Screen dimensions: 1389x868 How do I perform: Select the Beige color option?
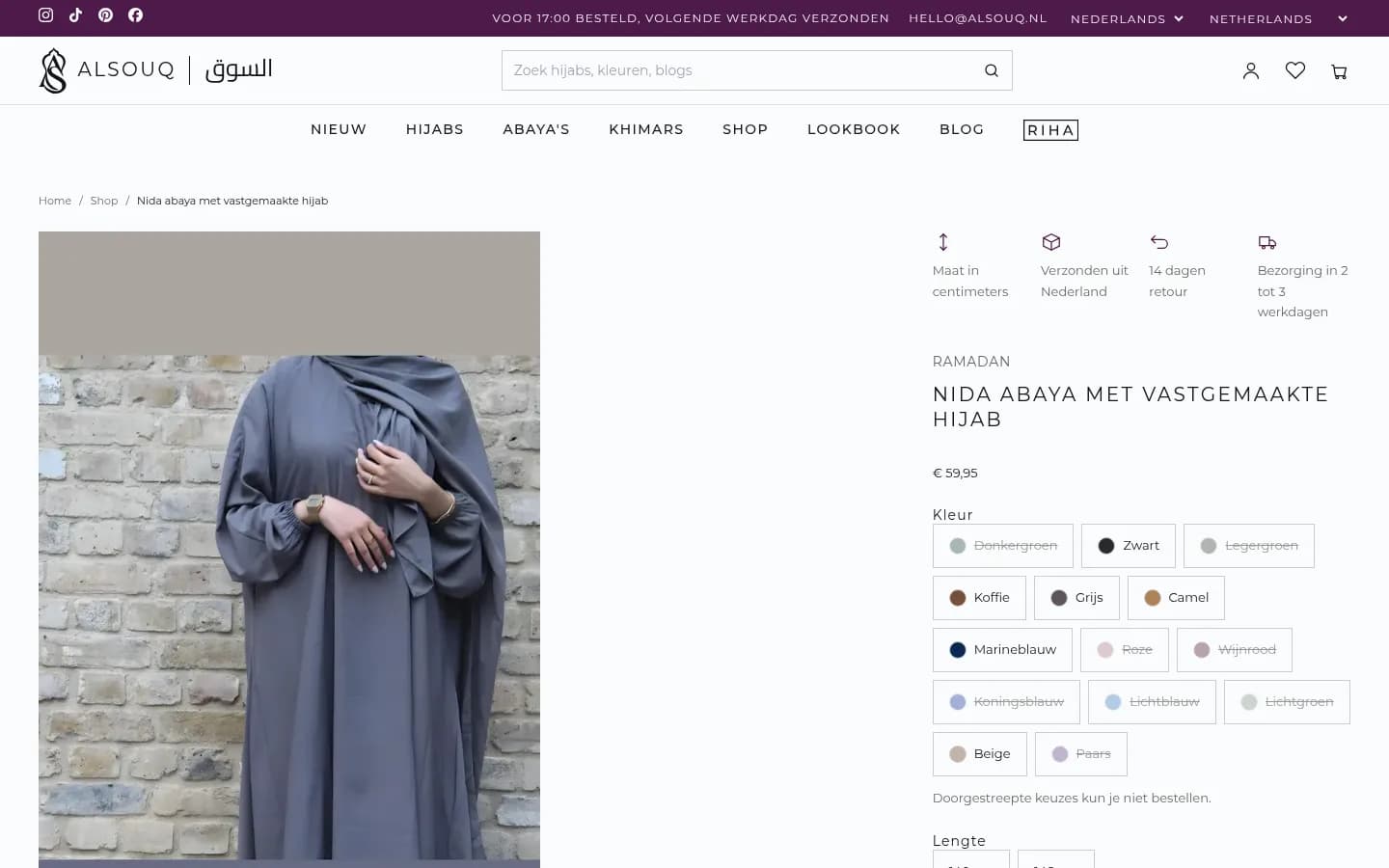pyautogui.click(x=980, y=754)
